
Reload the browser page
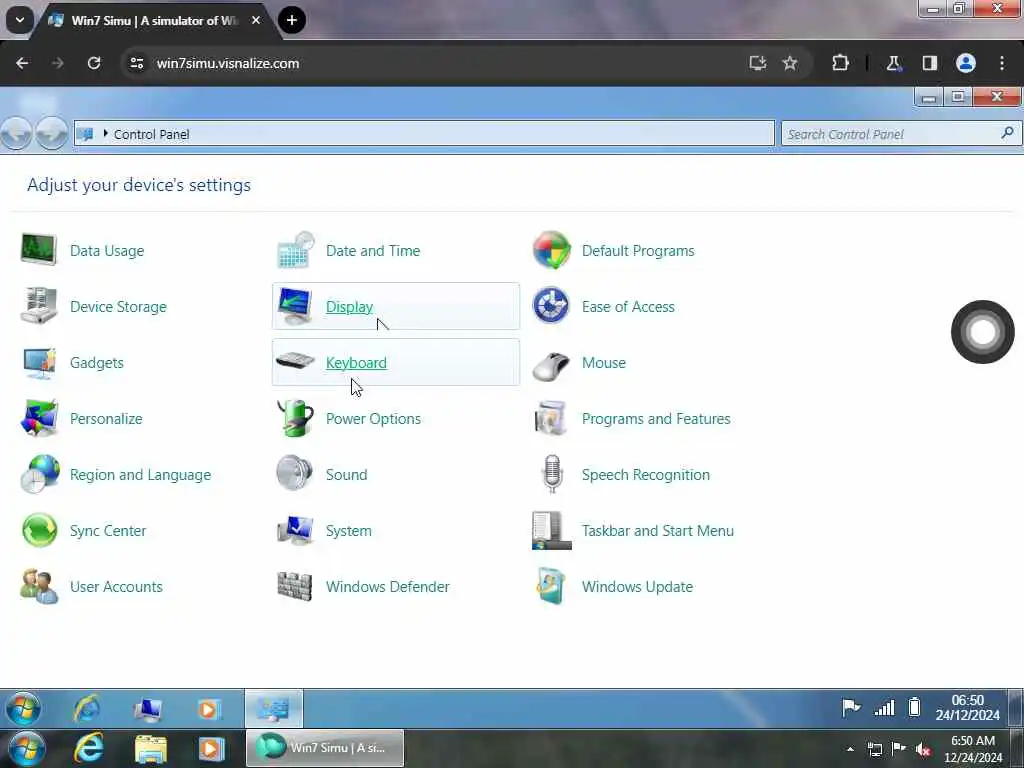94,63
